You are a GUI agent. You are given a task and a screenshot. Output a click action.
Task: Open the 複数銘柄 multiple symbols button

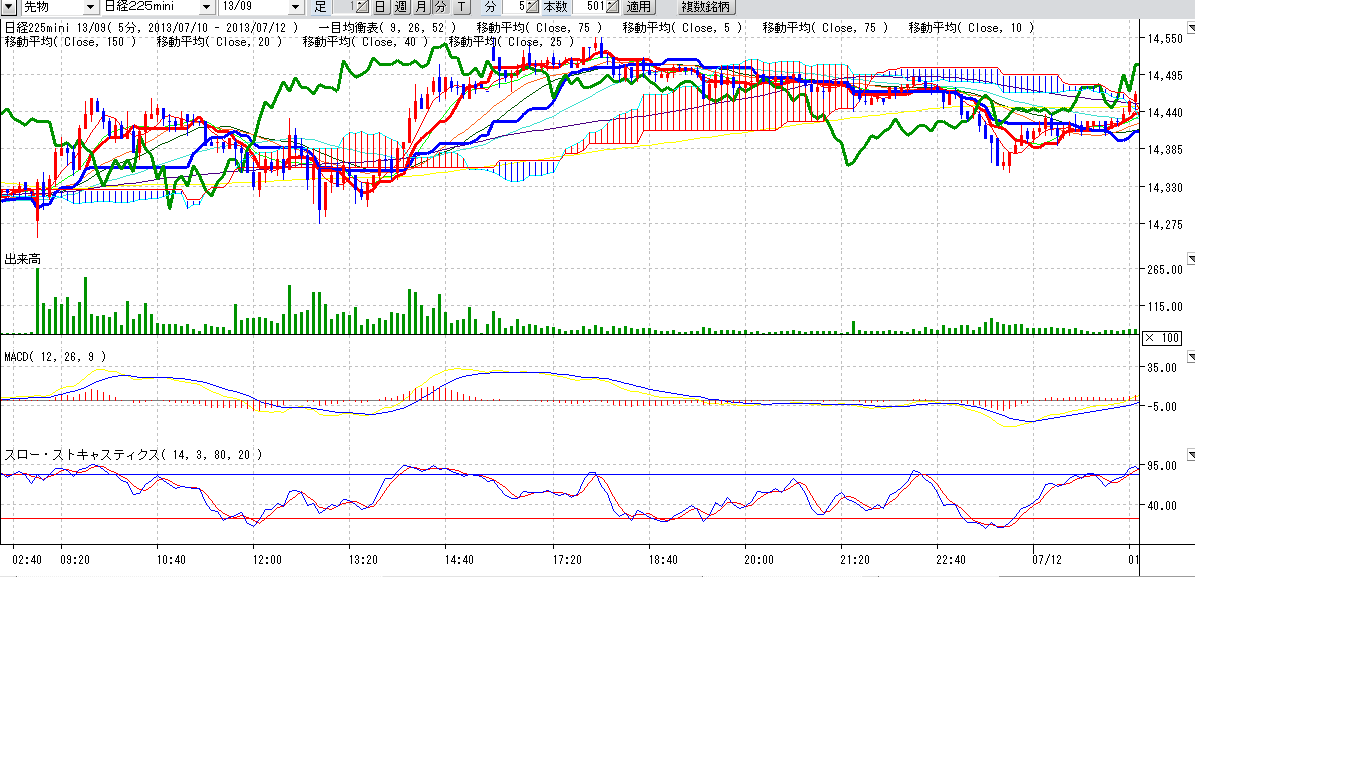(x=705, y=7)
